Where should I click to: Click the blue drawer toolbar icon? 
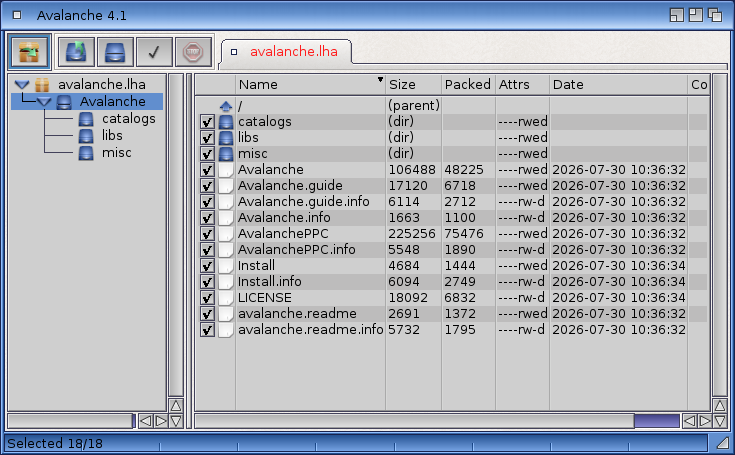pyautogui.click(x=115, y=52)
